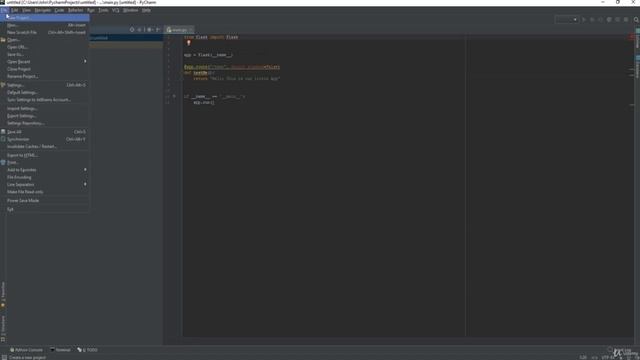Open the Help menu

tap(146, 10)
